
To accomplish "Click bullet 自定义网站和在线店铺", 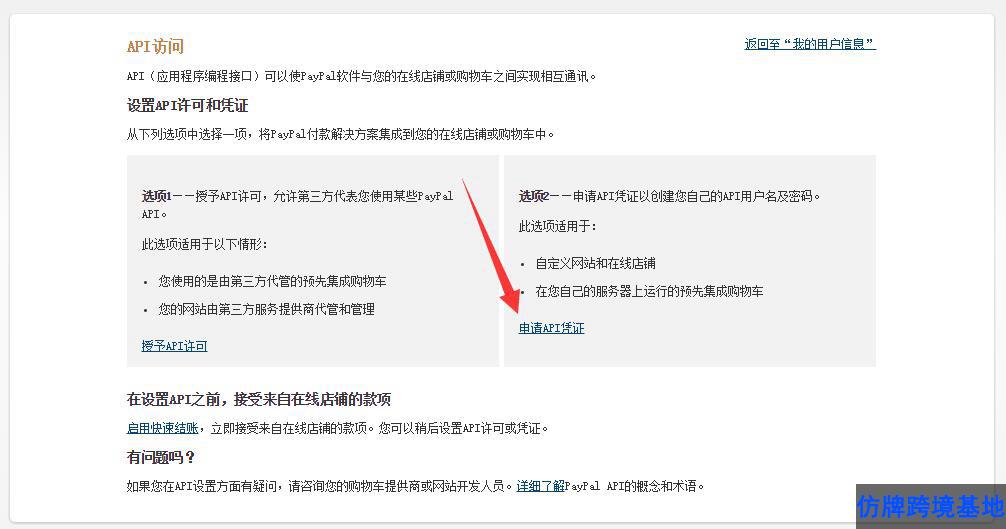I will (595, 263).
